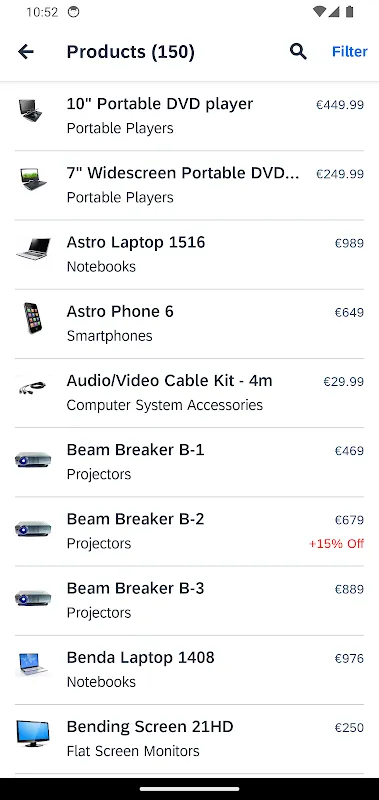
Task: Open the search magnifier icon
Action: (298, 52)
